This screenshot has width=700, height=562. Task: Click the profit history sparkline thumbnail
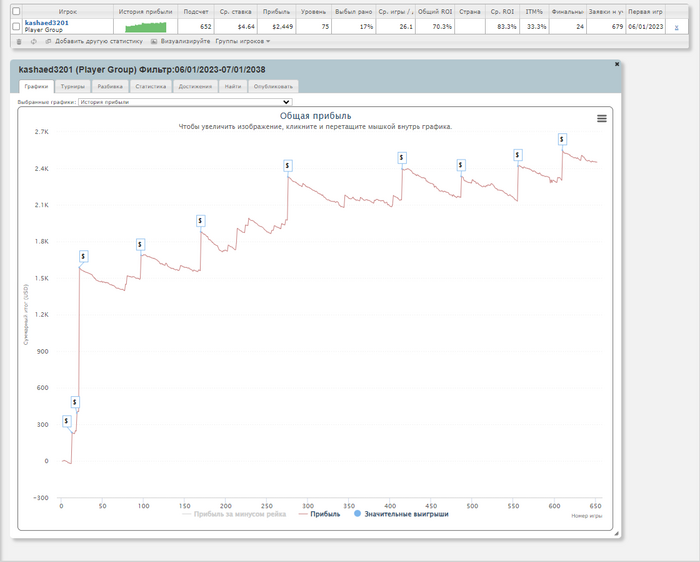tap(146, 26)
